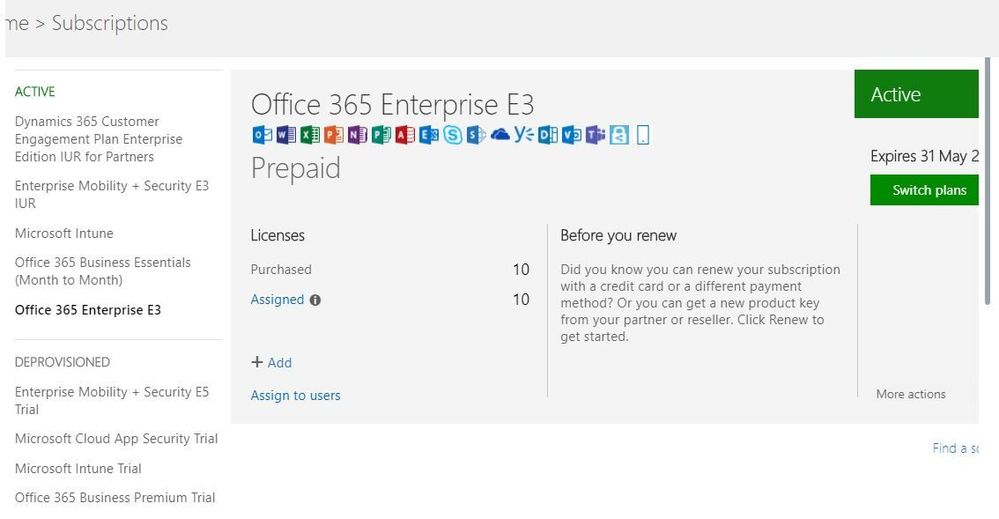Click the ACTIVE section header
The image size is (999, 519).
point(35,92)
